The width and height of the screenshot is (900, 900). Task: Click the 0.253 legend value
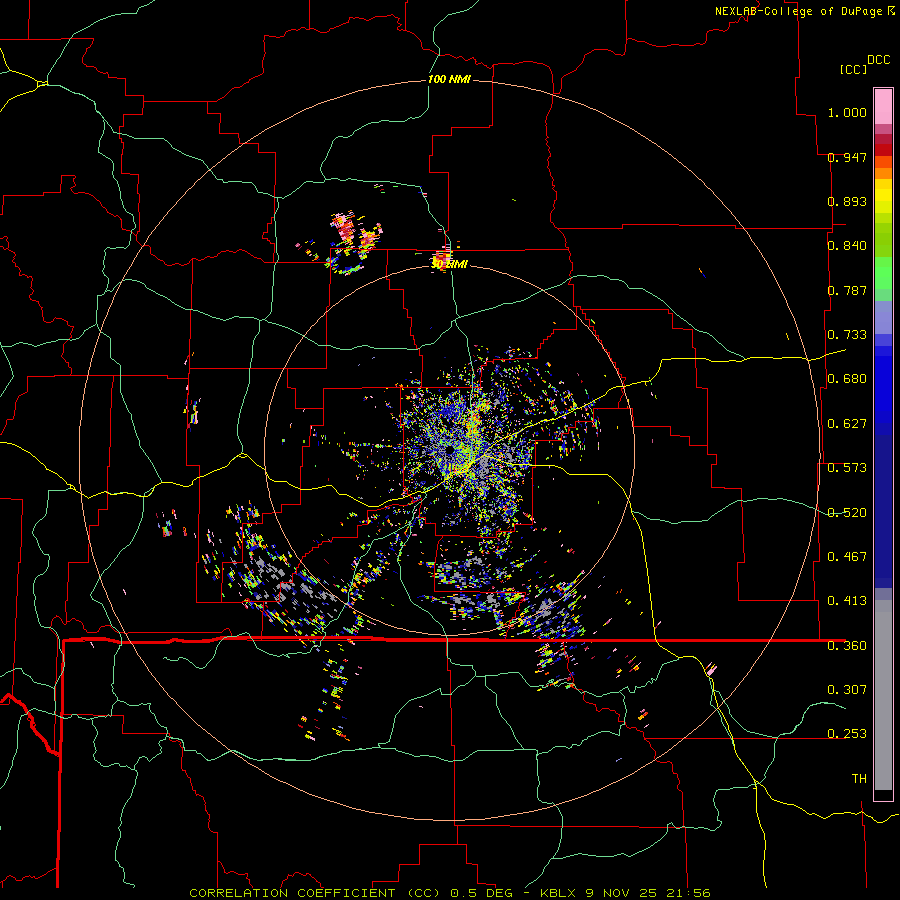pos(847,734)
